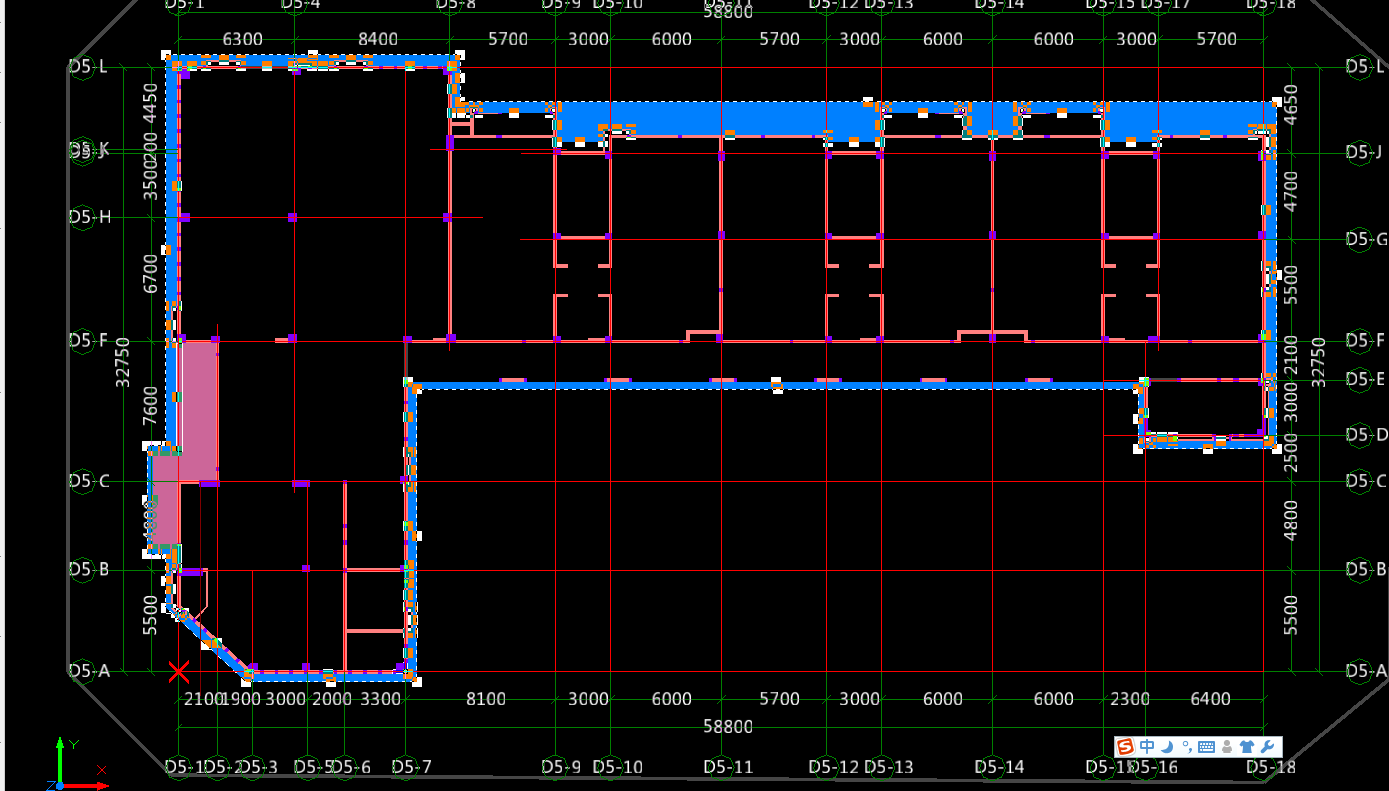This screenshot has width=1389, height=791.
Task: Select the 2000 dimension text
Action: pos(332,699)
